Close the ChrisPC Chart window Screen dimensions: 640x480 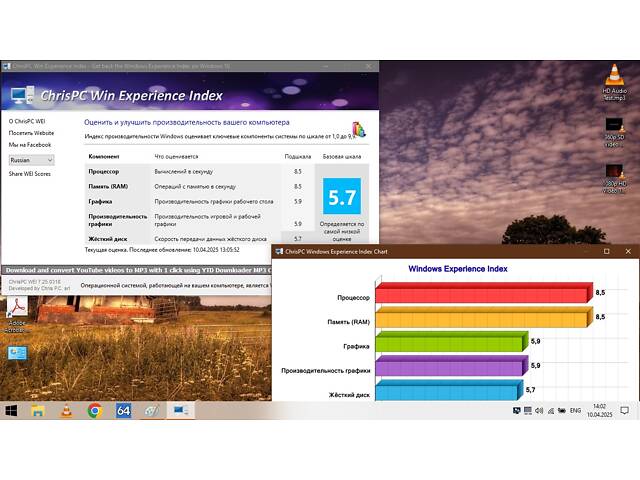[628, 251]
